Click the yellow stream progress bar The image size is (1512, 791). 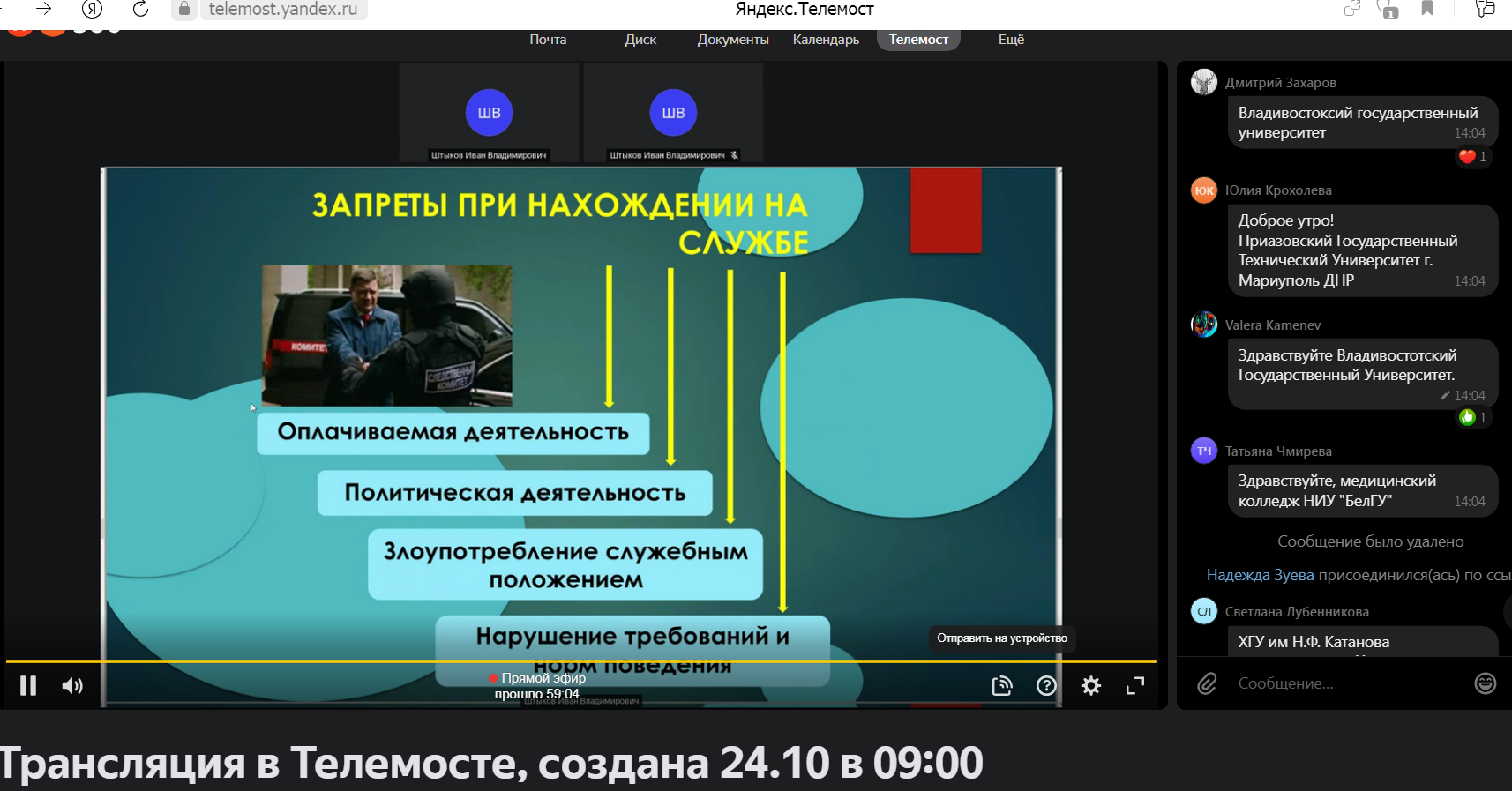[x=580, y=660]
